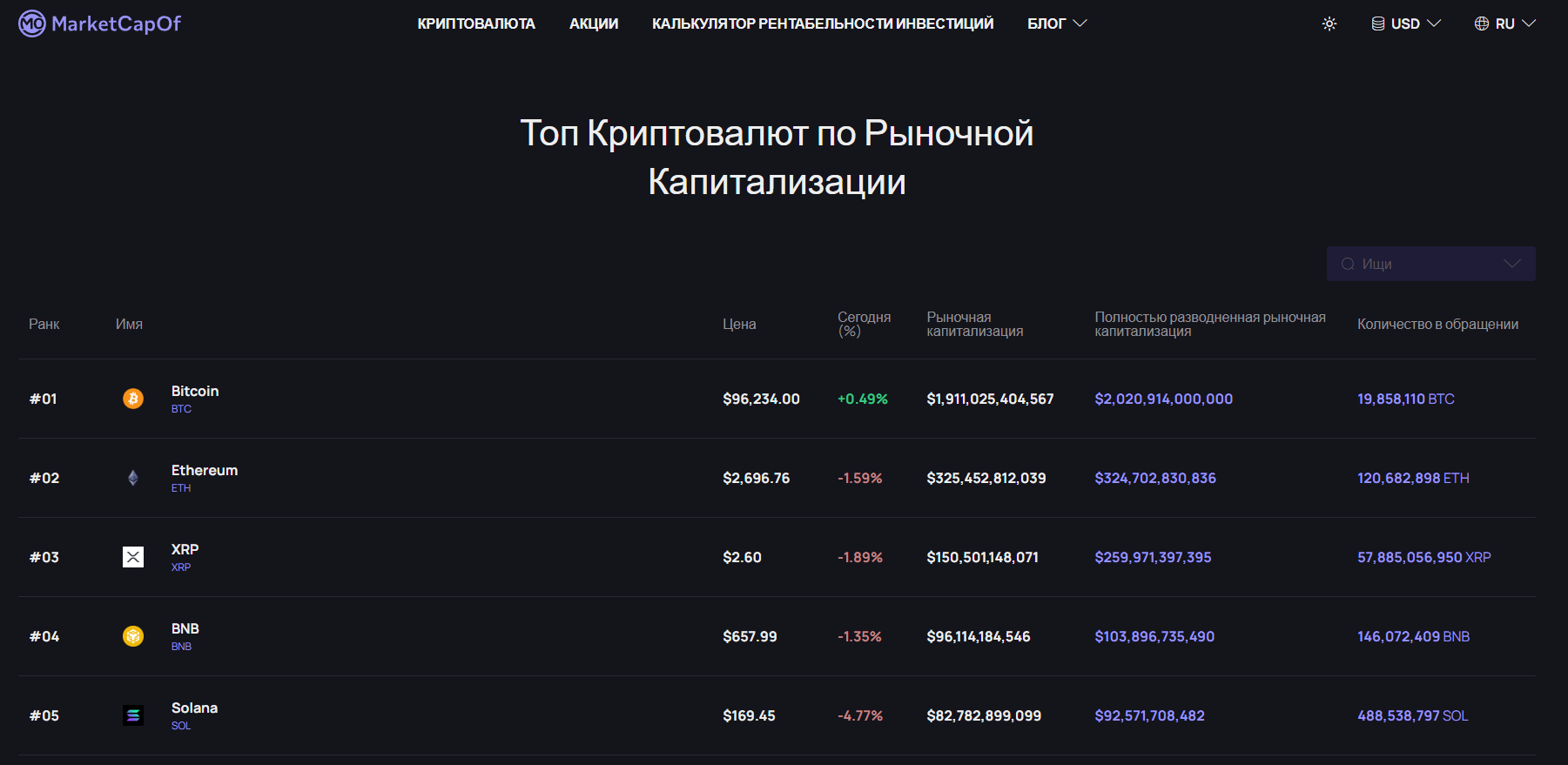Click market cap $325,452,812,039
This screenshot has width=1568, height=765.
click(x=986, y=478)
